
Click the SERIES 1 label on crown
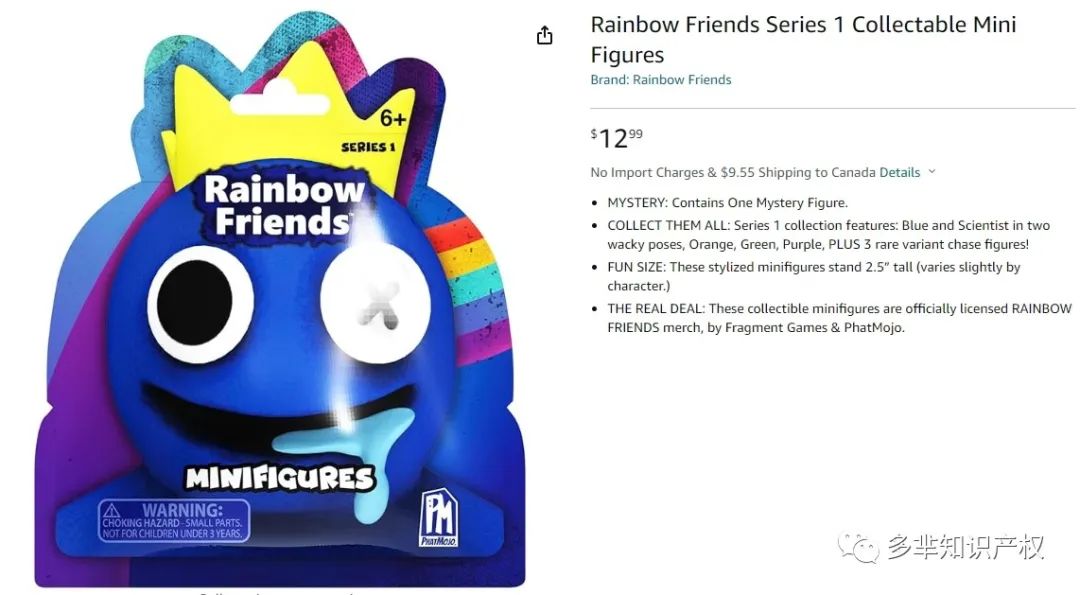[368, 147]
